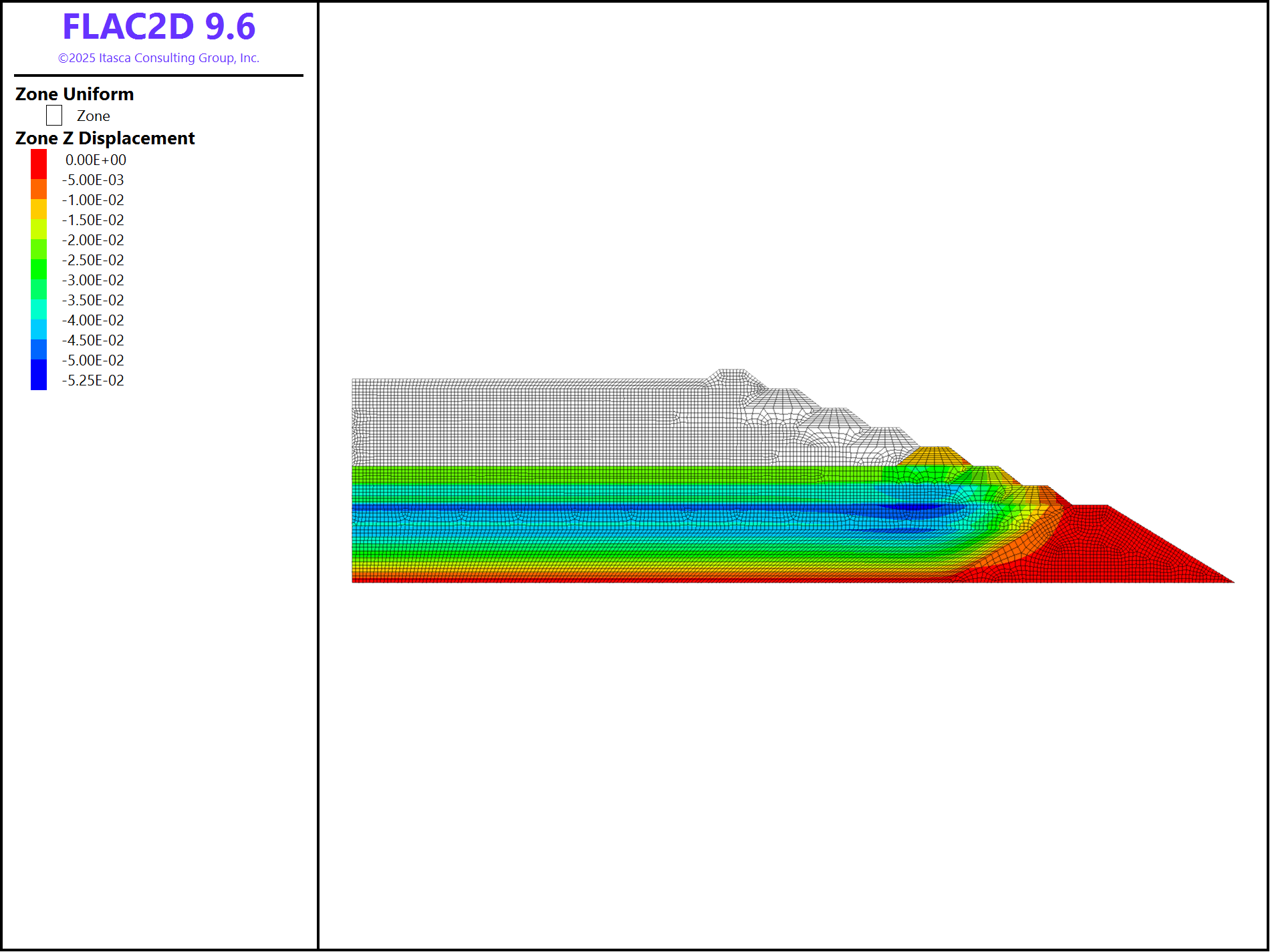Click the white Zone swatch box

[54, 116]
